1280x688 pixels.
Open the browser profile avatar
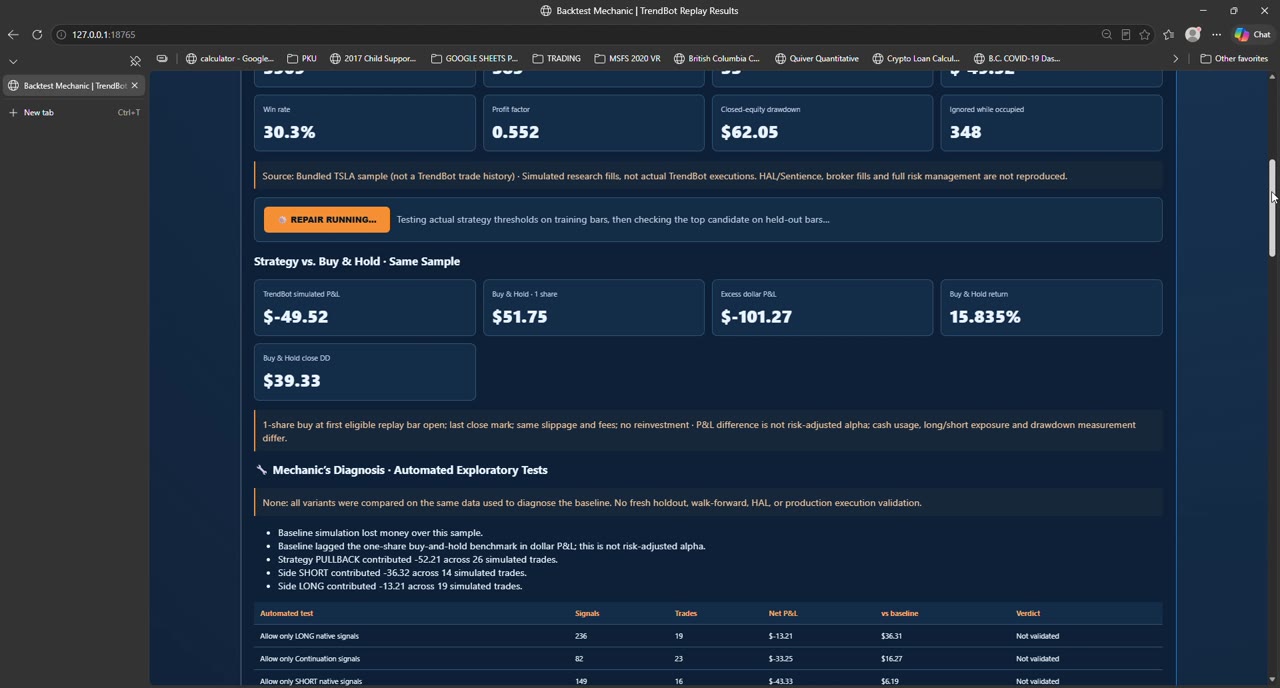pyautogui.click(x=1193, y=34)
